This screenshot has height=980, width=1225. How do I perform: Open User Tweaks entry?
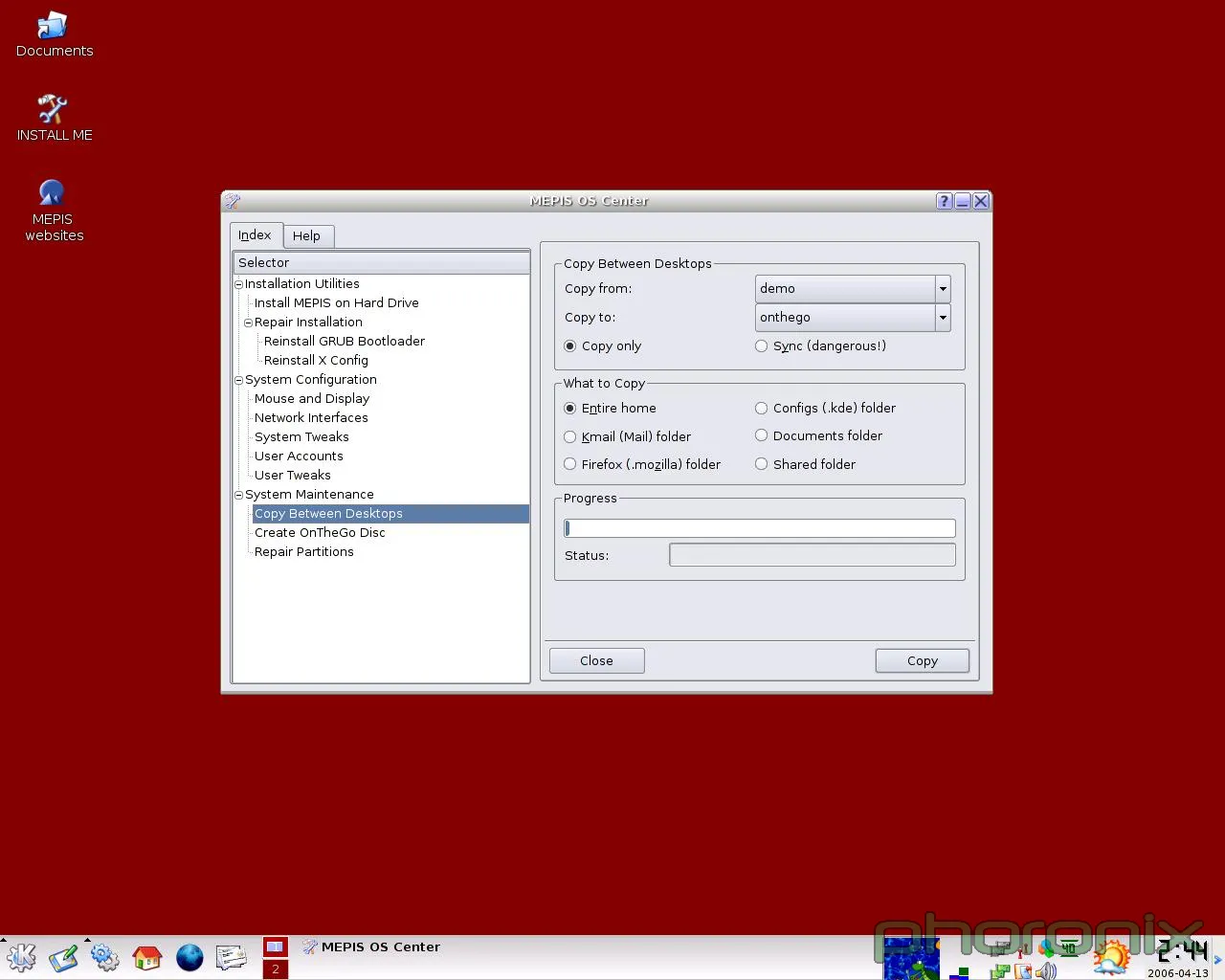click(293, 475)
